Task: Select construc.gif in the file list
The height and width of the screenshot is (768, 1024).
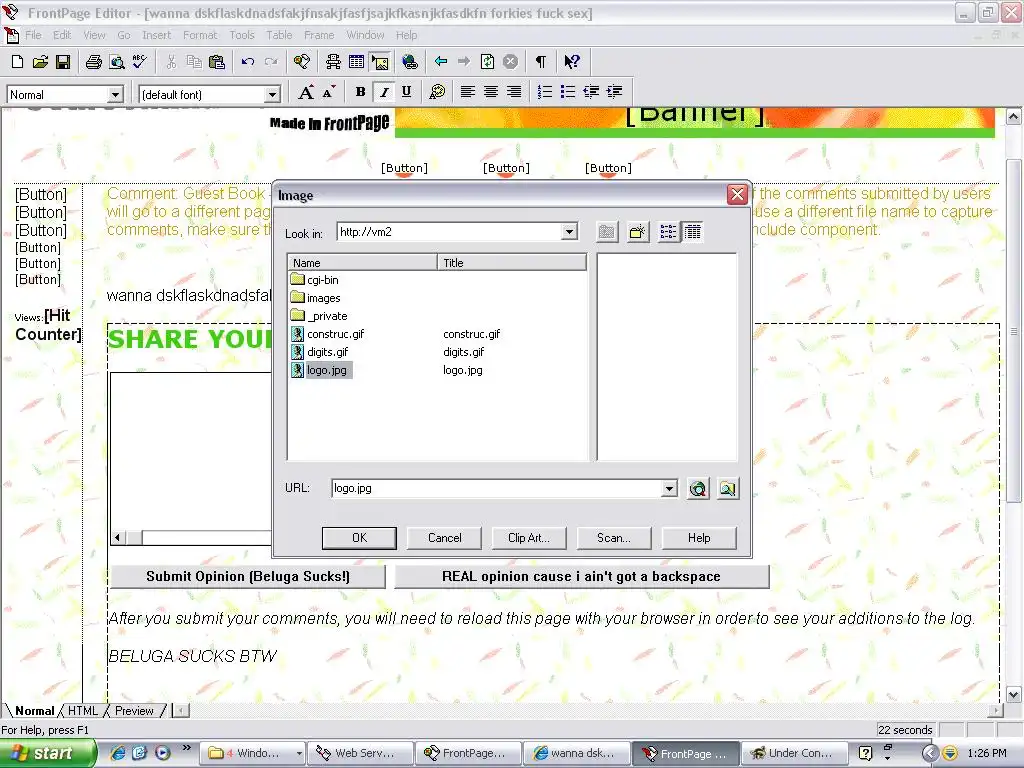Action: [x=328, y=334]
